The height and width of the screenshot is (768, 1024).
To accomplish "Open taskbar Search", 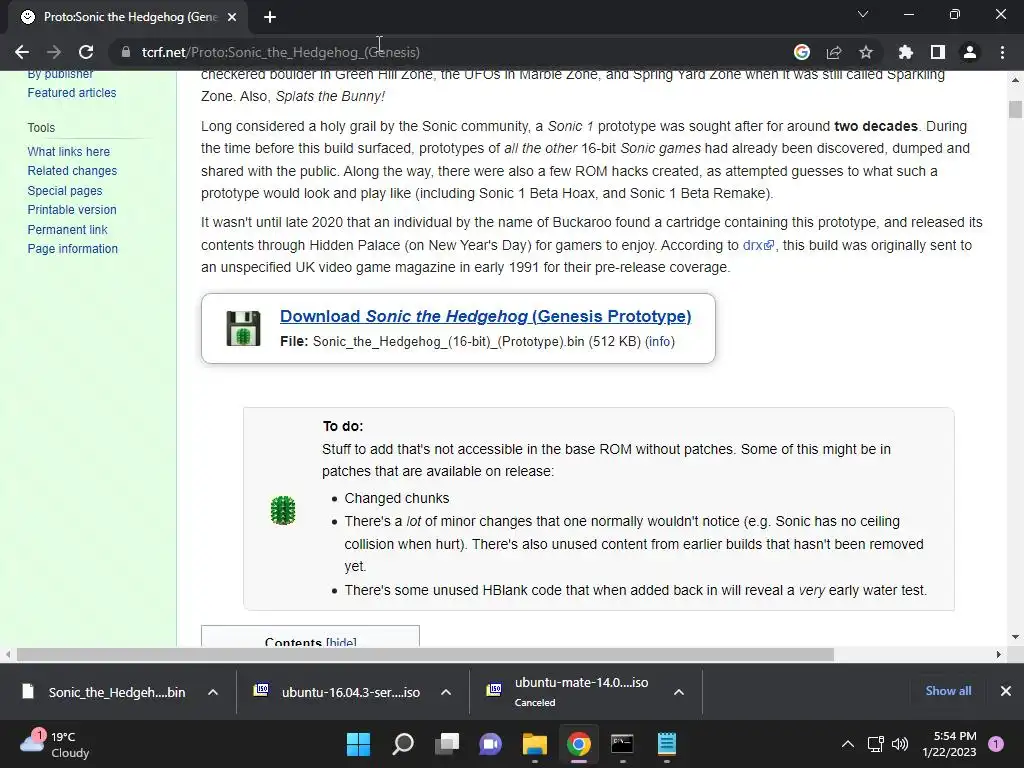I will click(x=402, y=744).
